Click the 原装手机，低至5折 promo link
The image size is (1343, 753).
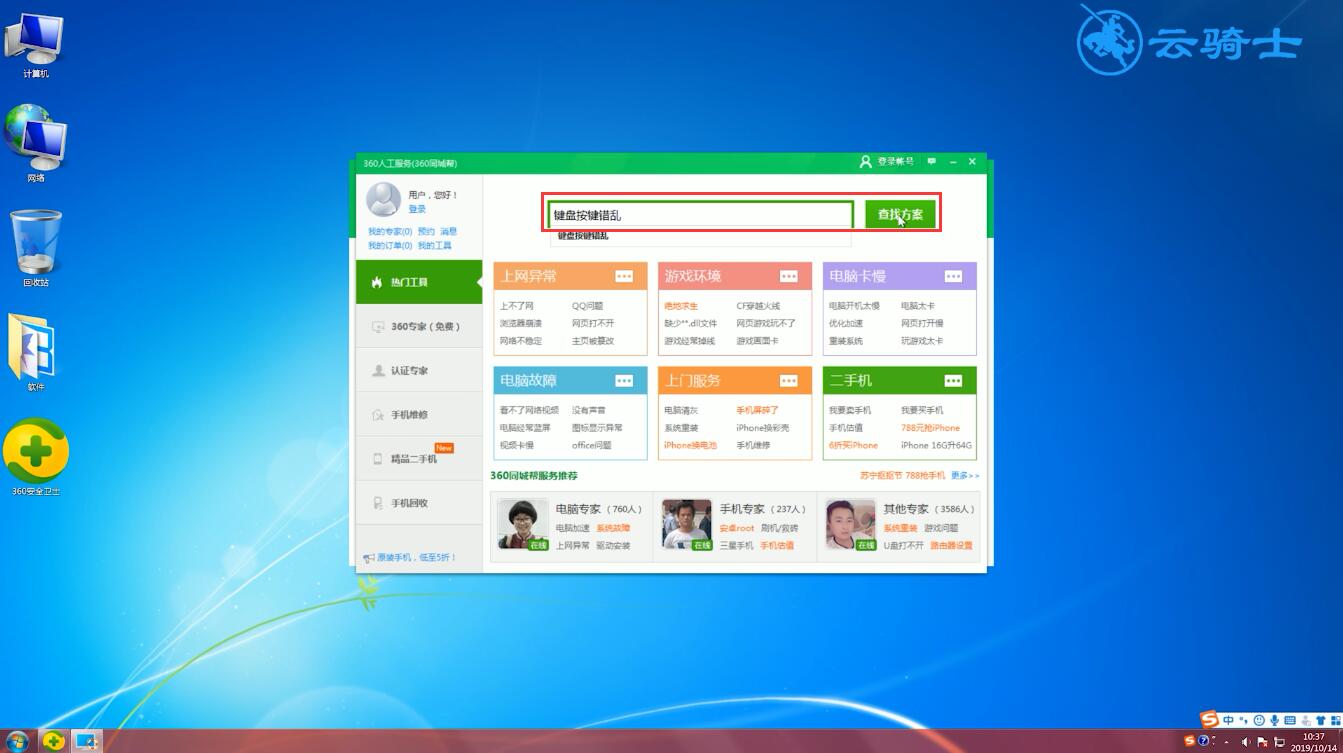point(411,557)
